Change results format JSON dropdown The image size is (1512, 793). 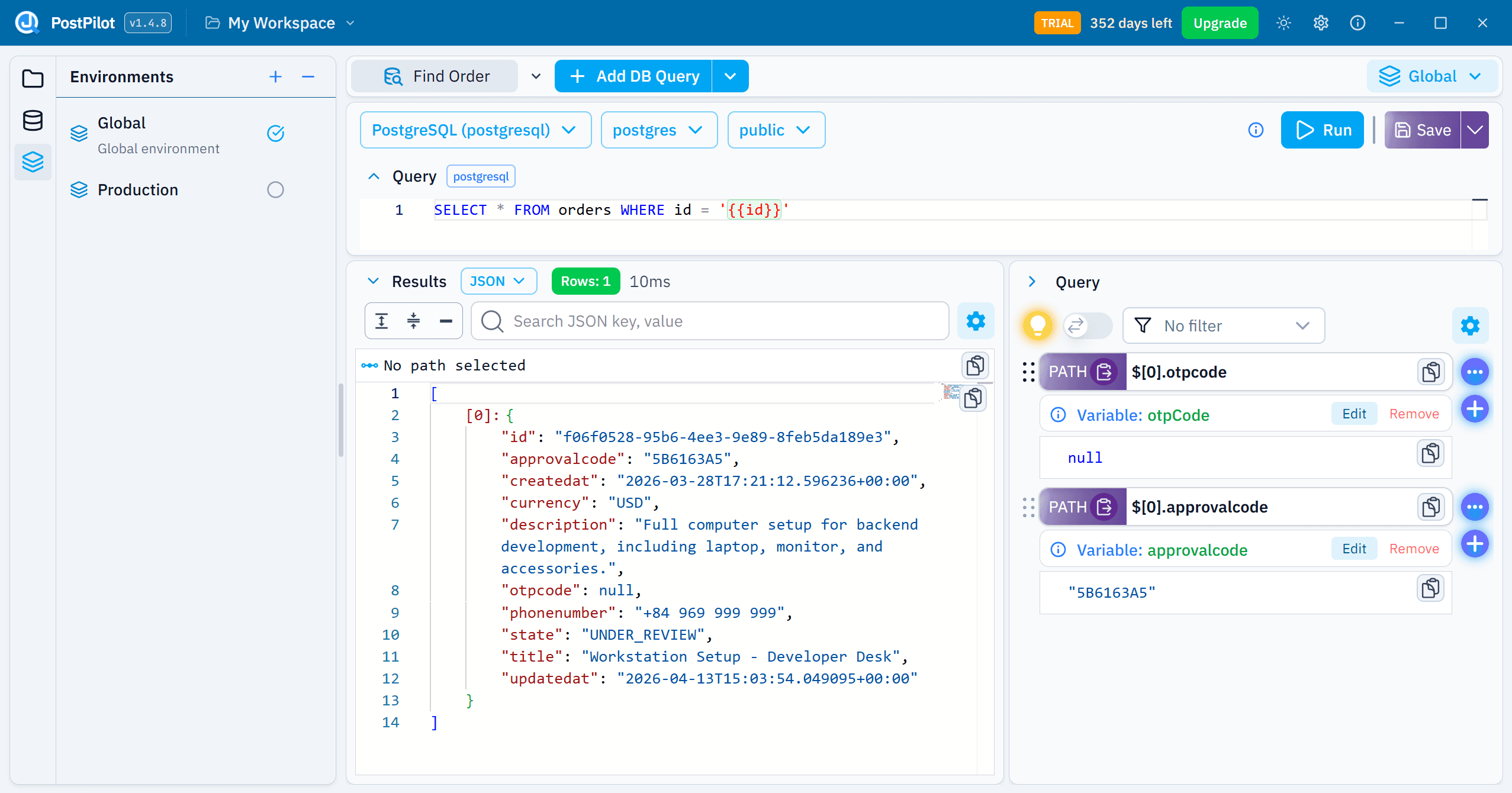coord(498,281)
